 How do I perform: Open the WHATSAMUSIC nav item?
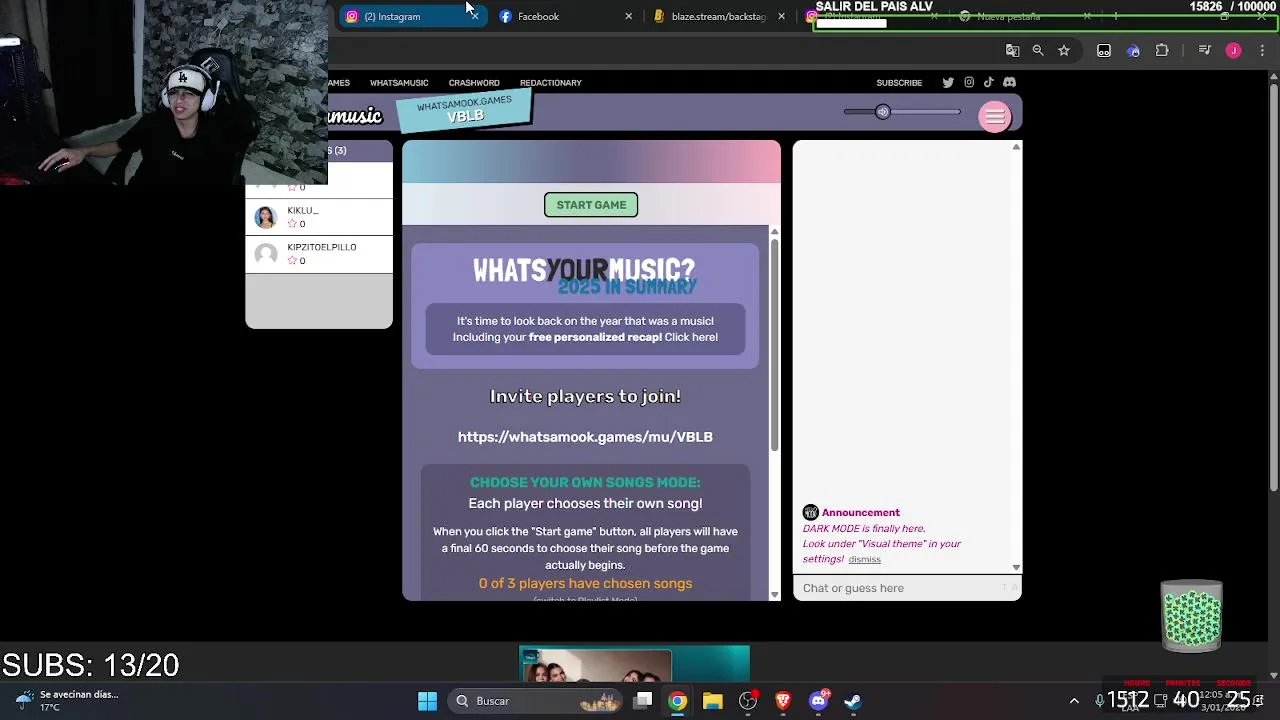pos(399,83)
